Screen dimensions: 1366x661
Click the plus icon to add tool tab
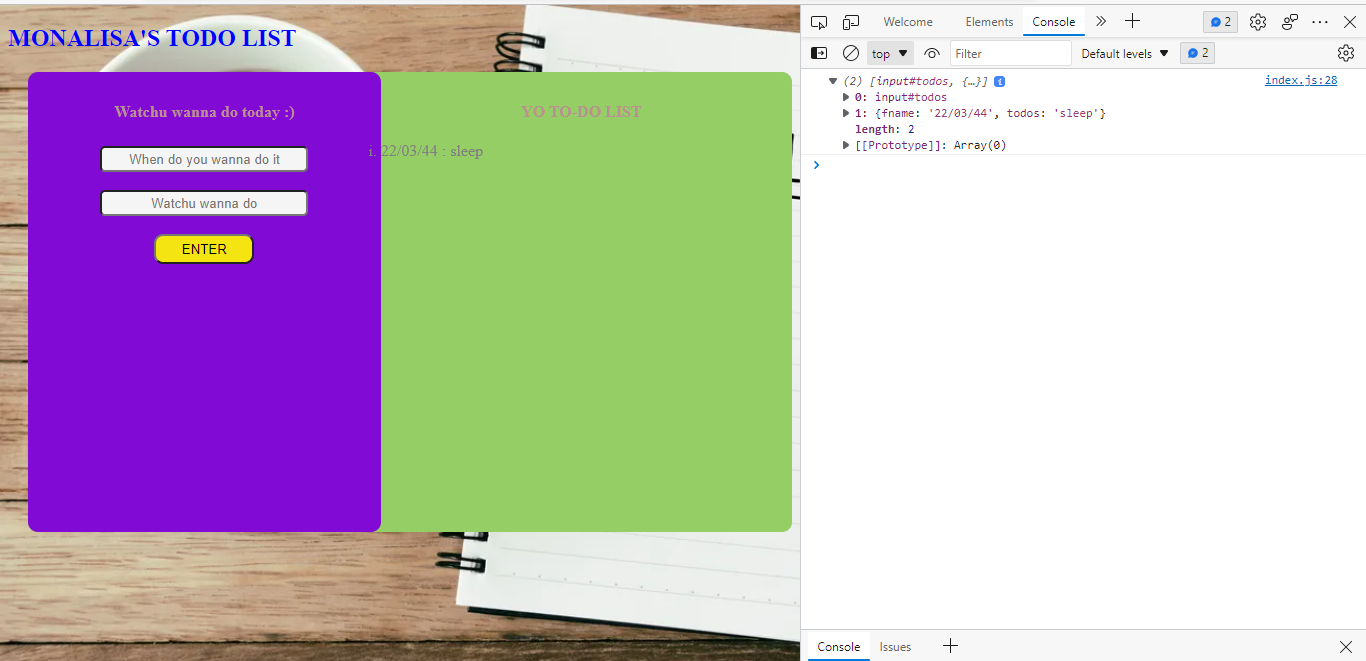tap(1132, 21)
